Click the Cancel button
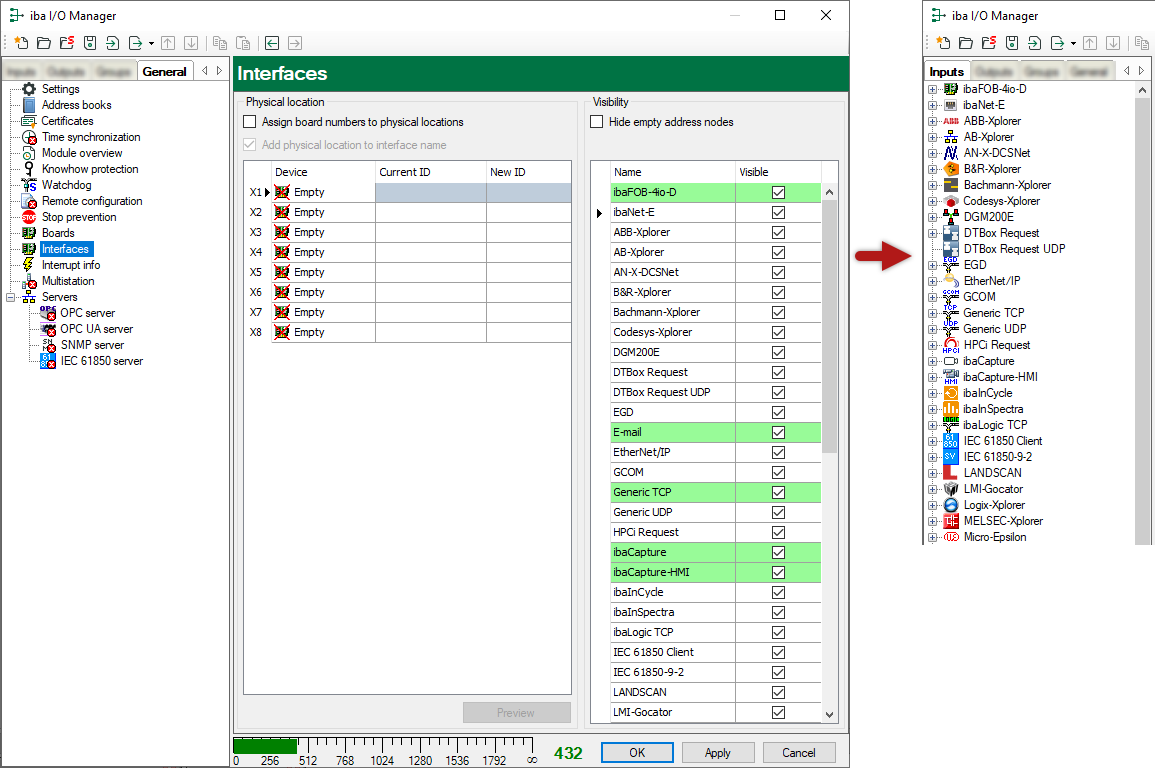 coord(798,753)
